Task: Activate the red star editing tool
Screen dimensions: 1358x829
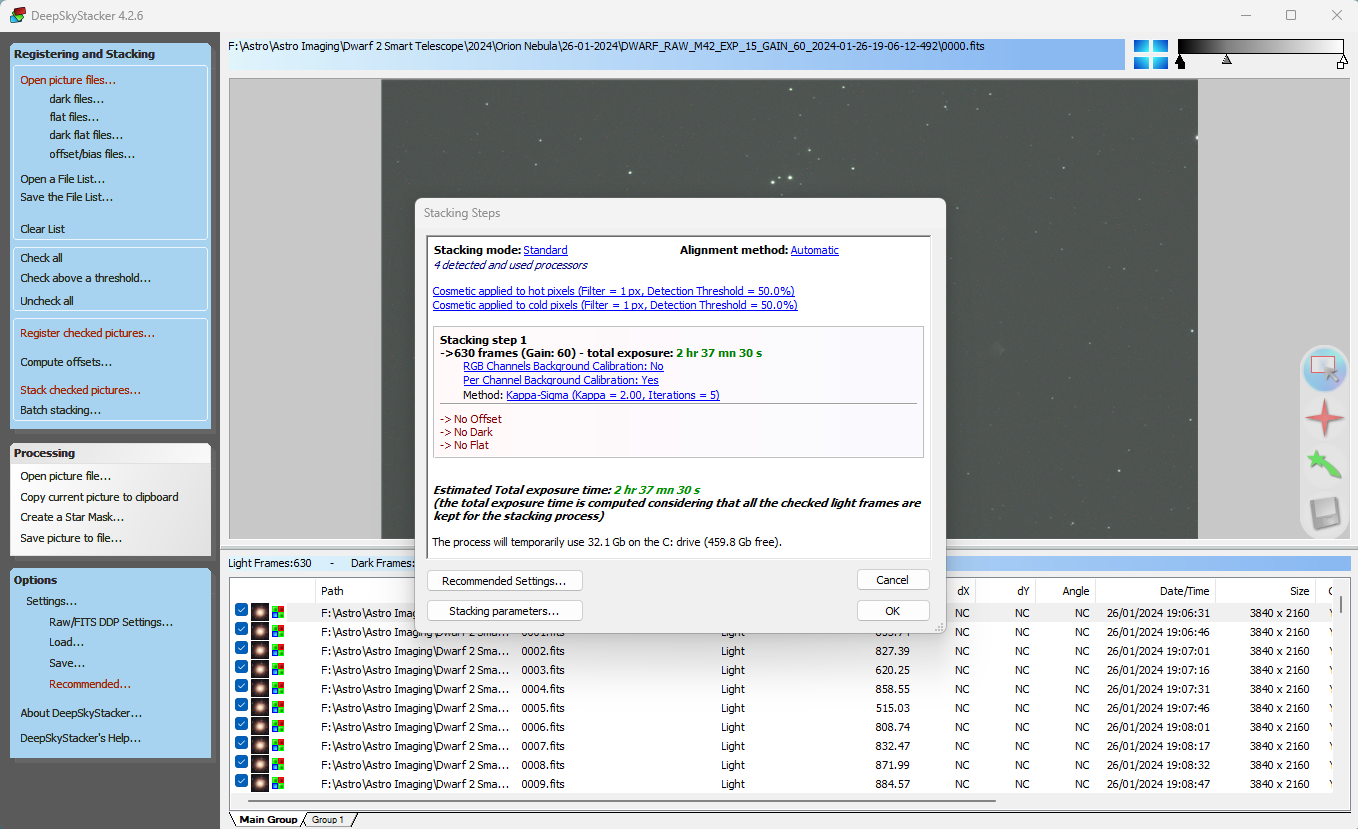Action: point(1325,417)
